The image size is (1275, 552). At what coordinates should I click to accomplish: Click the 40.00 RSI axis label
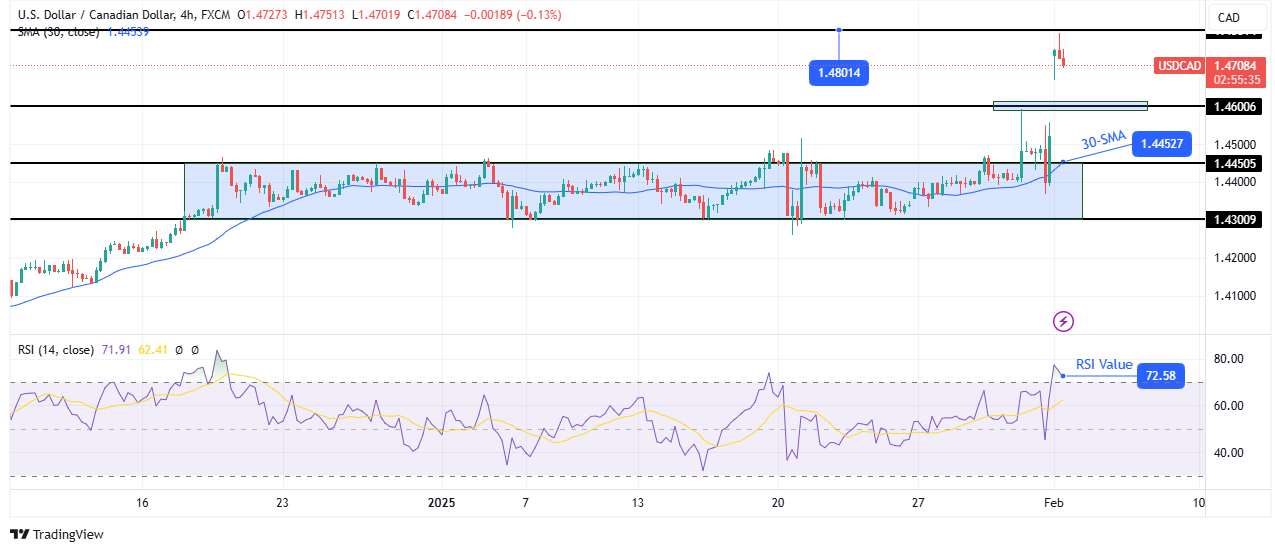point(1229,452)
